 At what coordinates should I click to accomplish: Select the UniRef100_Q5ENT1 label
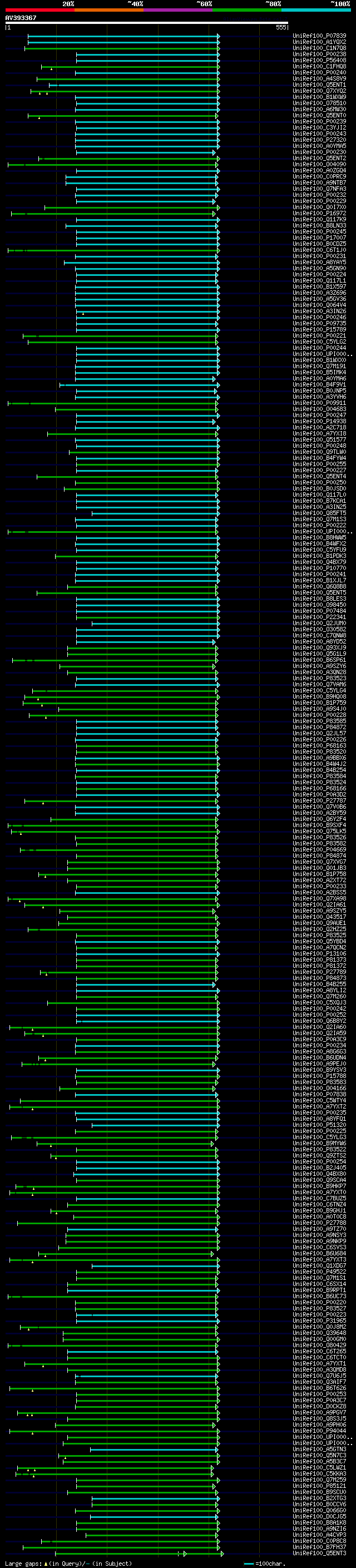tap(319, 85)
